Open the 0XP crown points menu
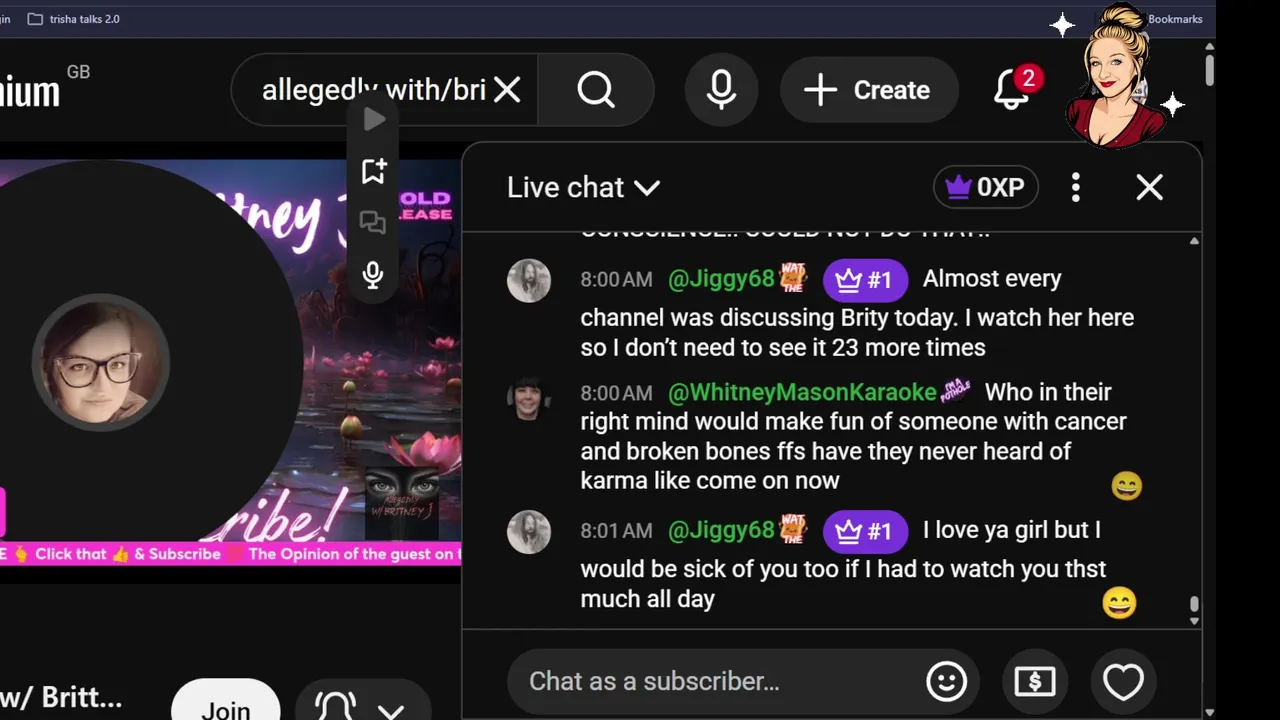 click(985, 187)
